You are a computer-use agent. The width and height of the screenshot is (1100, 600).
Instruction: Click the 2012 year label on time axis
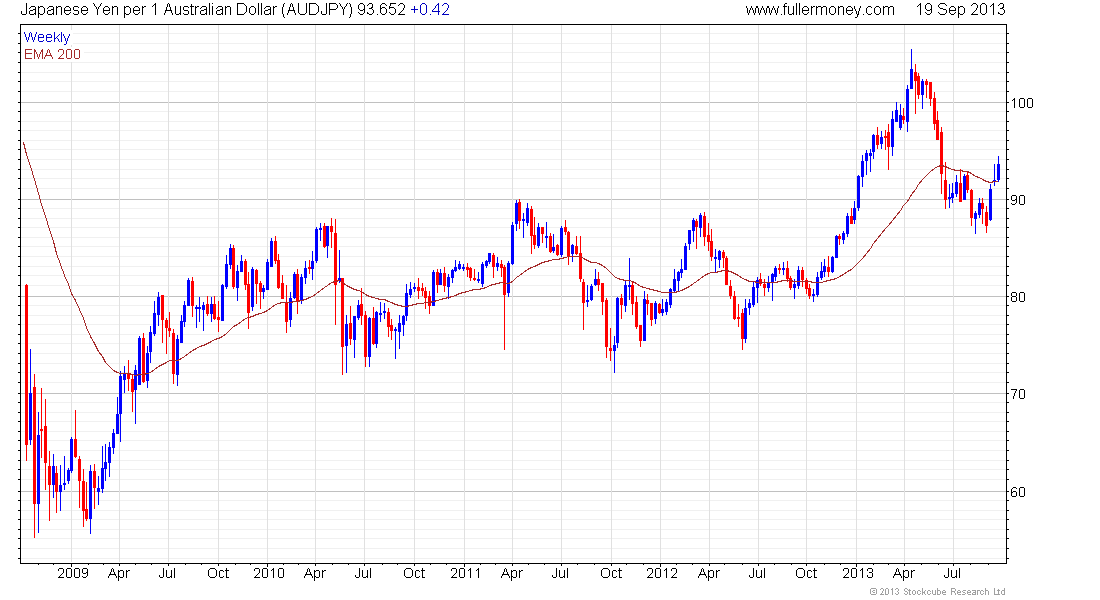(662, 573)
